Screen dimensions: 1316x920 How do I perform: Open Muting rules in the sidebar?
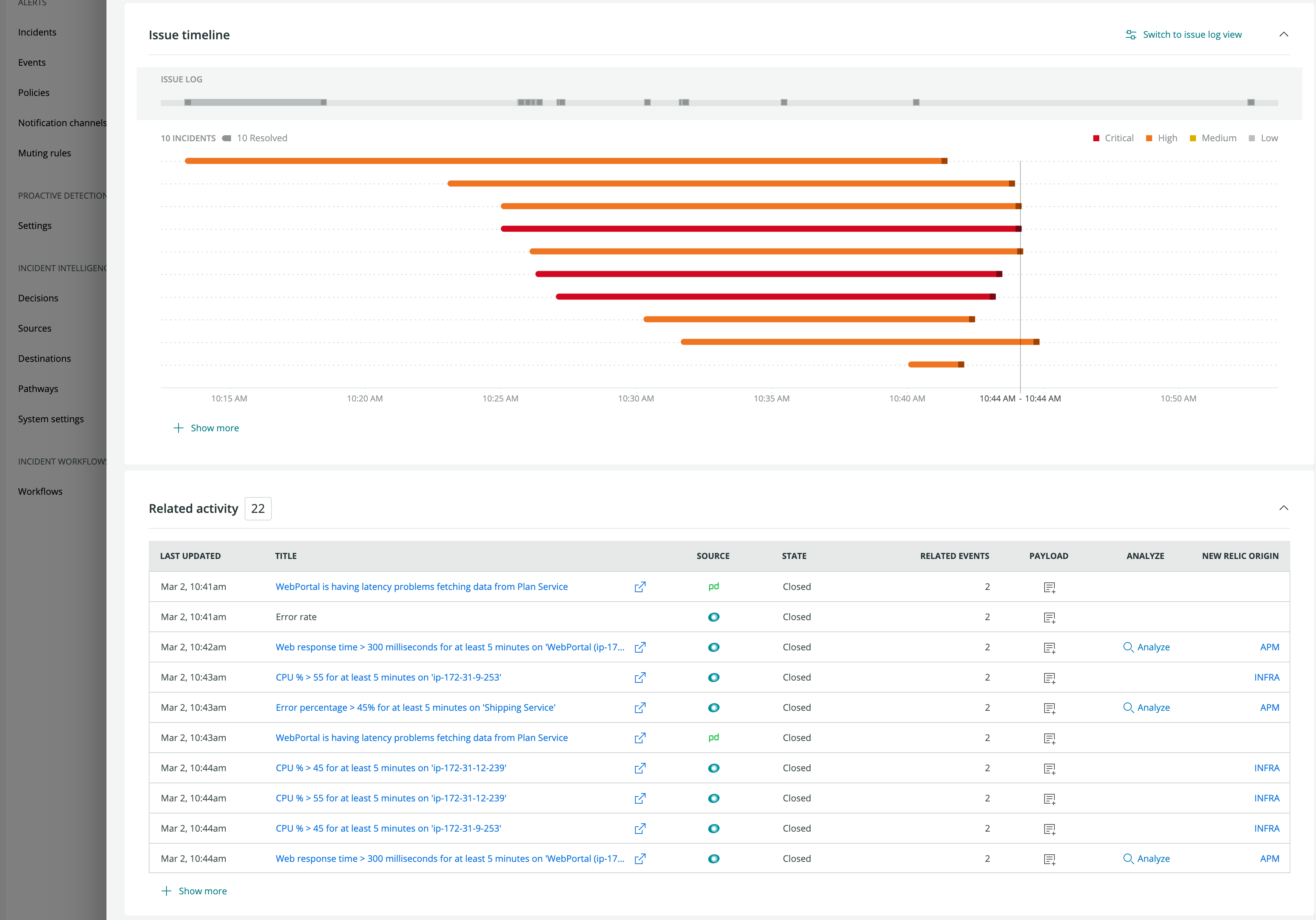point(44,153)
